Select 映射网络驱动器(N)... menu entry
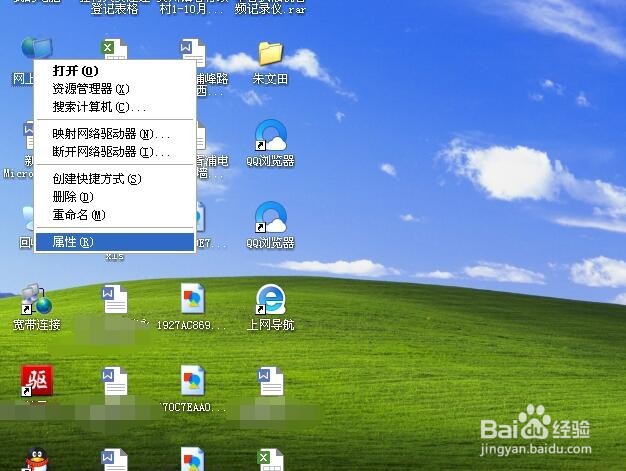 (115, 134)
